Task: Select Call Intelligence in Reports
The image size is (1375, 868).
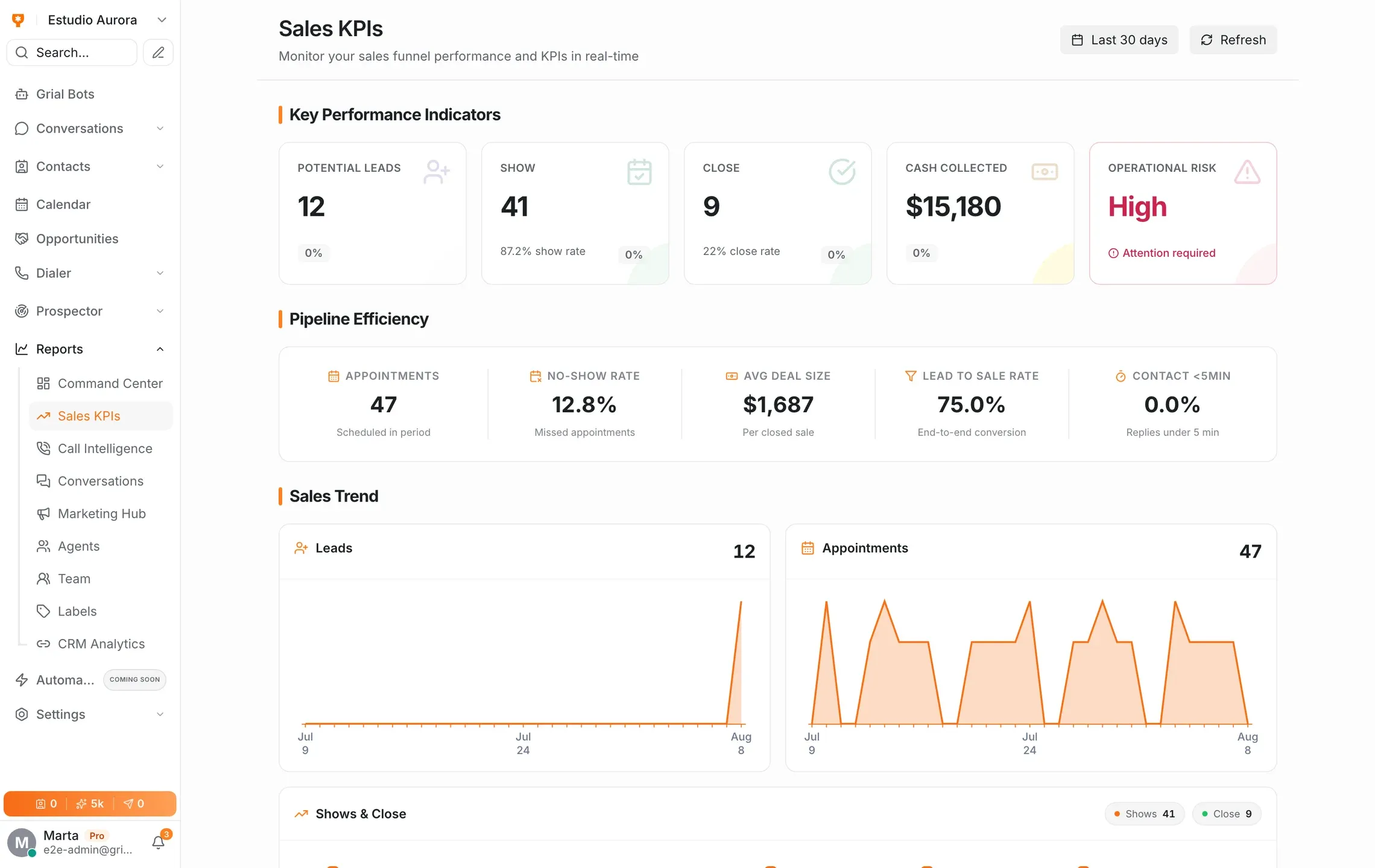Action: pyautogui.click(x=101, y=448)
